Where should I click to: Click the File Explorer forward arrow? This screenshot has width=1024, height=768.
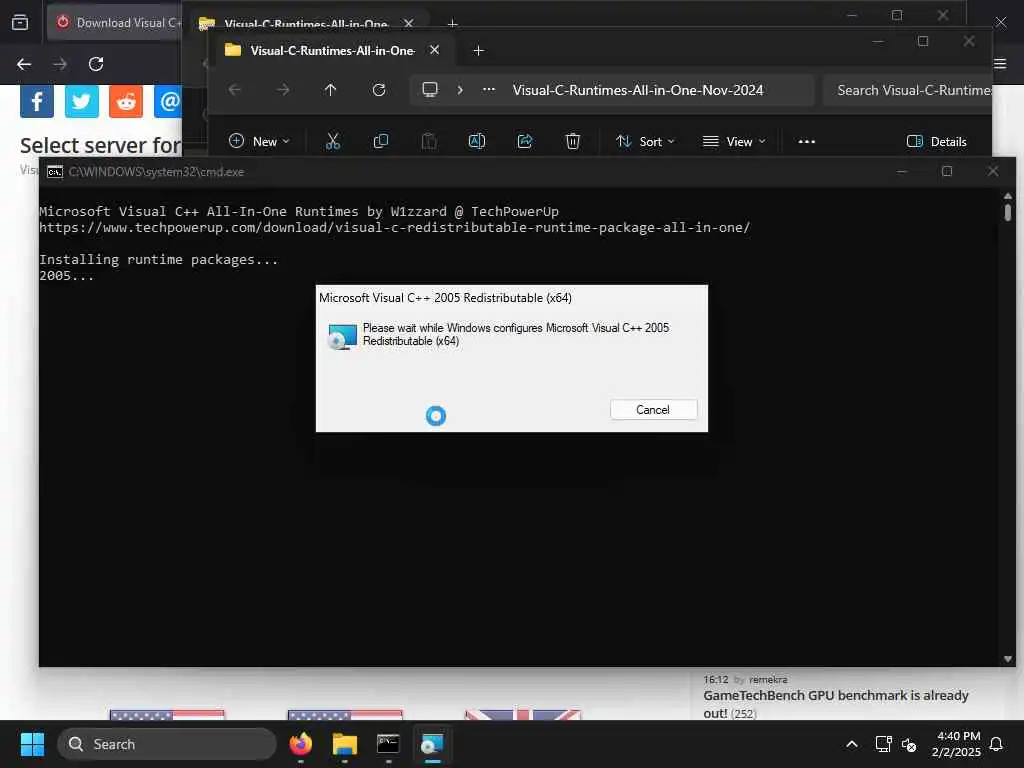pos(283,90)
